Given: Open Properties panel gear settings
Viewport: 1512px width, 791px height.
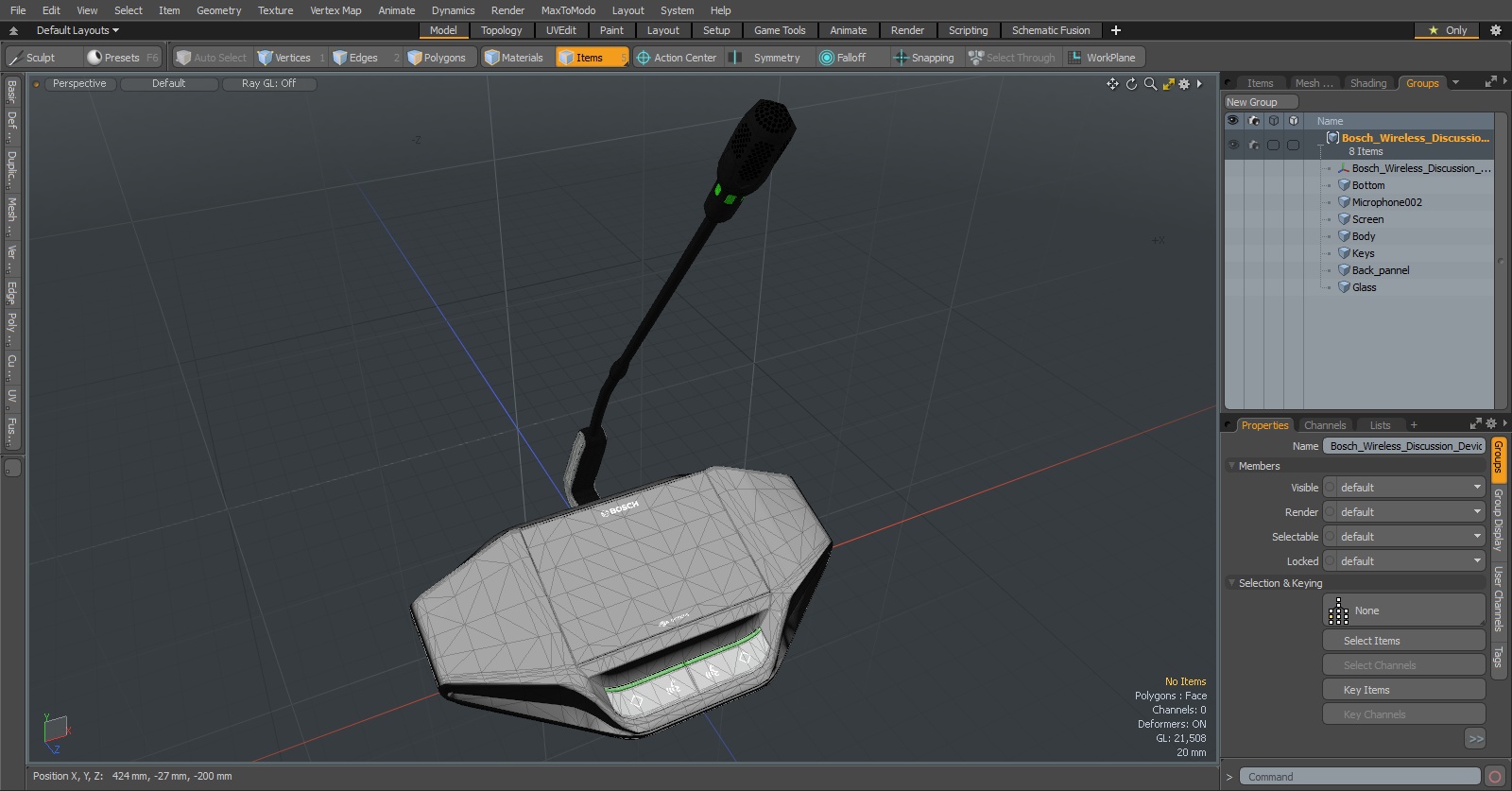Looking at the screenshot, I should tap(1491, 423).
